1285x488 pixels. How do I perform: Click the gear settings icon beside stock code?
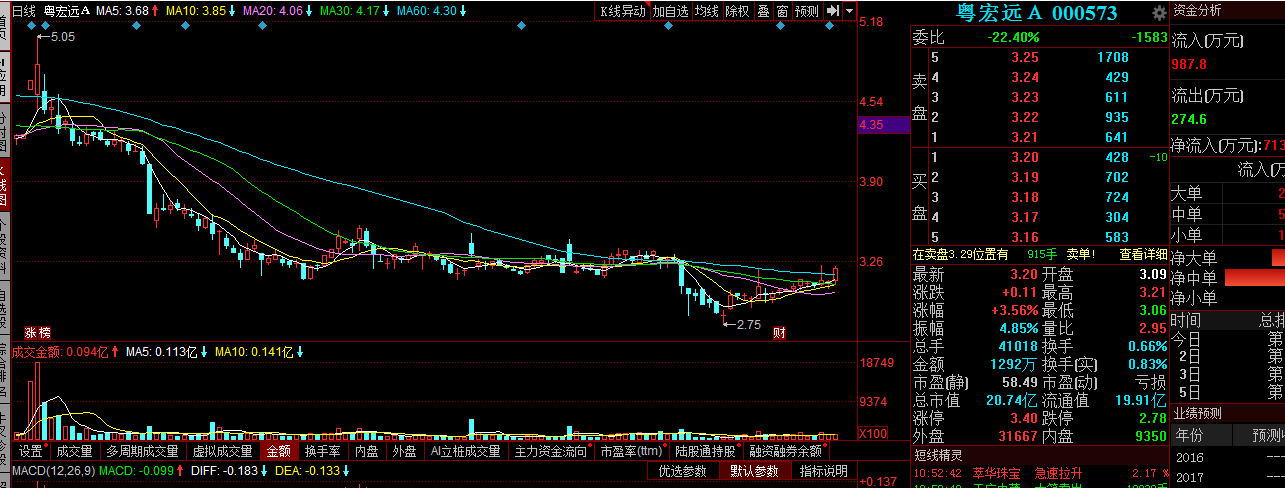pyautogui.click(x=1159, y=13)
